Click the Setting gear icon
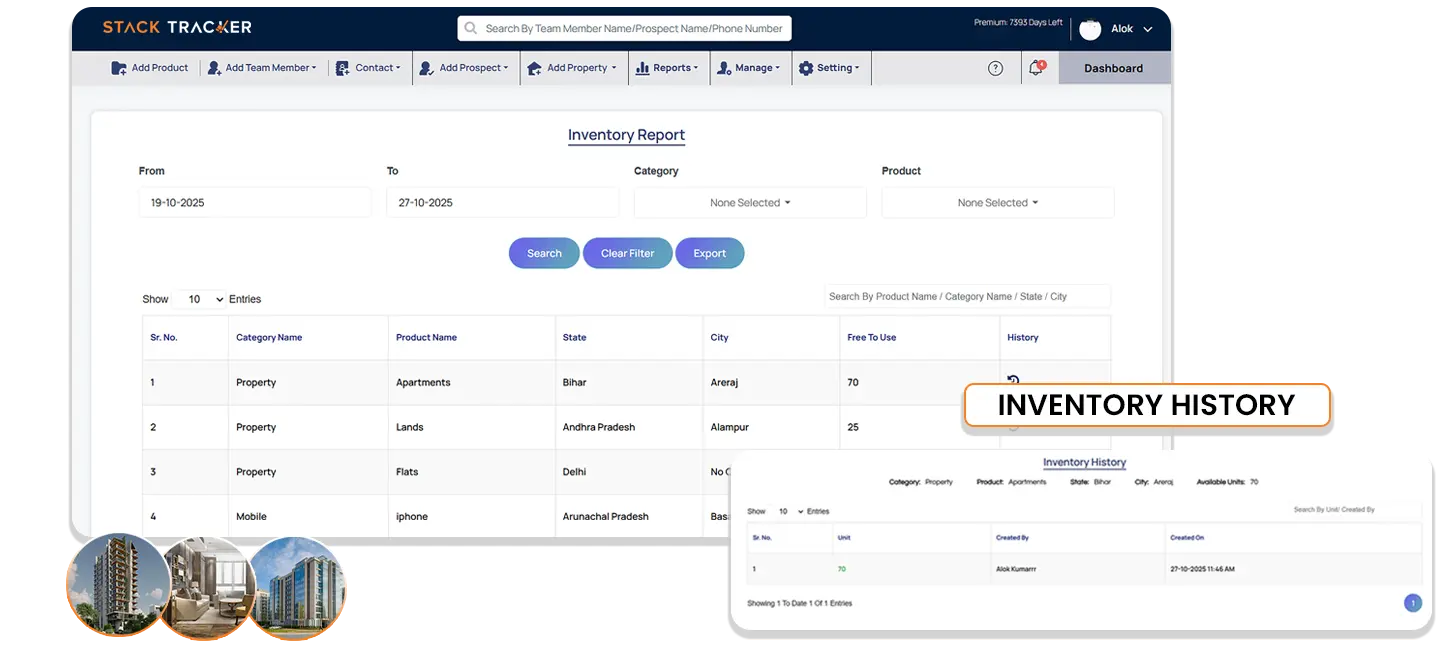Viewport: 1450px width, 650px height. pos(806,68)
